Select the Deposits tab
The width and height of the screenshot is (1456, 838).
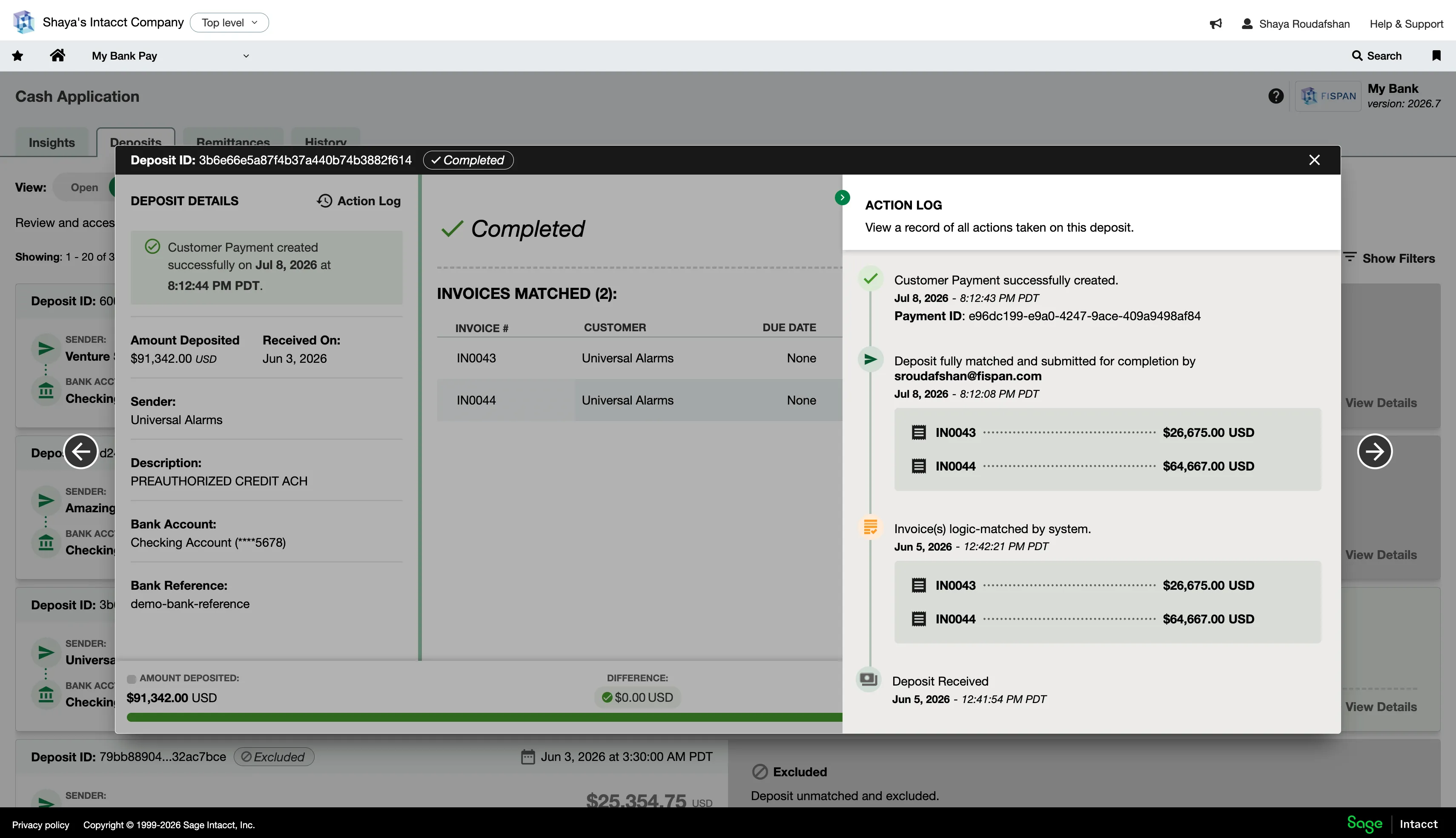pyautogui.click(x=136, y=142)
